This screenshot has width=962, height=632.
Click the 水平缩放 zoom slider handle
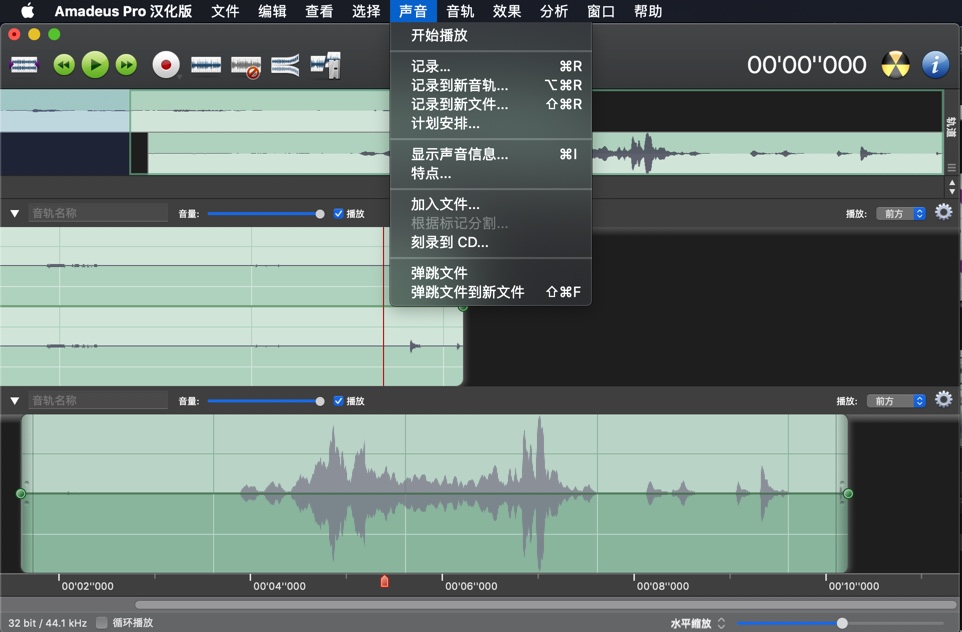click(842, 623)
